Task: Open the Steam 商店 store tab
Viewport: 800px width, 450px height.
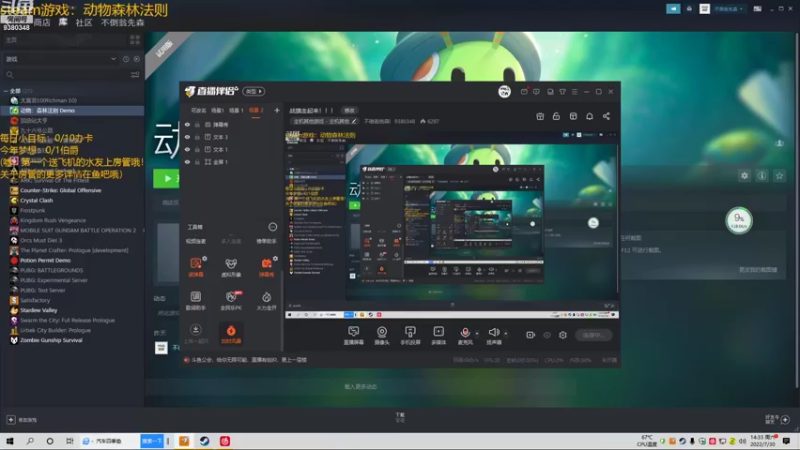Action: pyautogui.click(x=42, y=22)
